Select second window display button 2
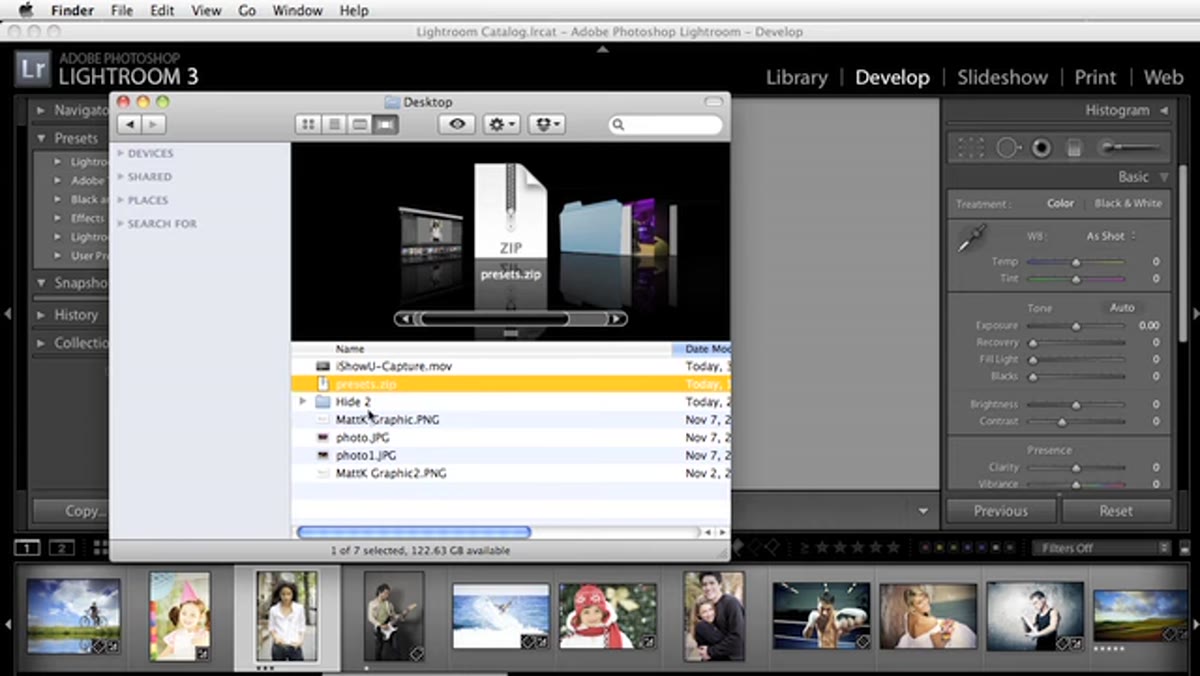The width and height of the screenshot is (1200, 676). (62, 547)
